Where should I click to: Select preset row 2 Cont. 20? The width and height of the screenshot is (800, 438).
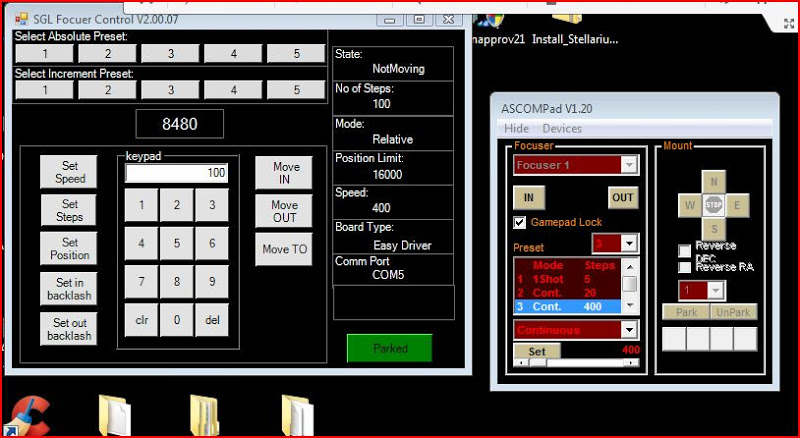click(568, 293)
